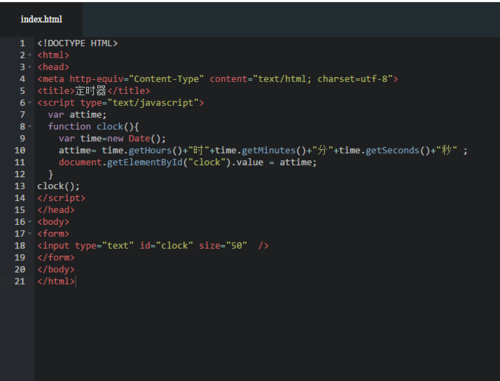This screenshot has width=500, height=381.
Task: Click the closing </head> tag
Action: [56, 210]
